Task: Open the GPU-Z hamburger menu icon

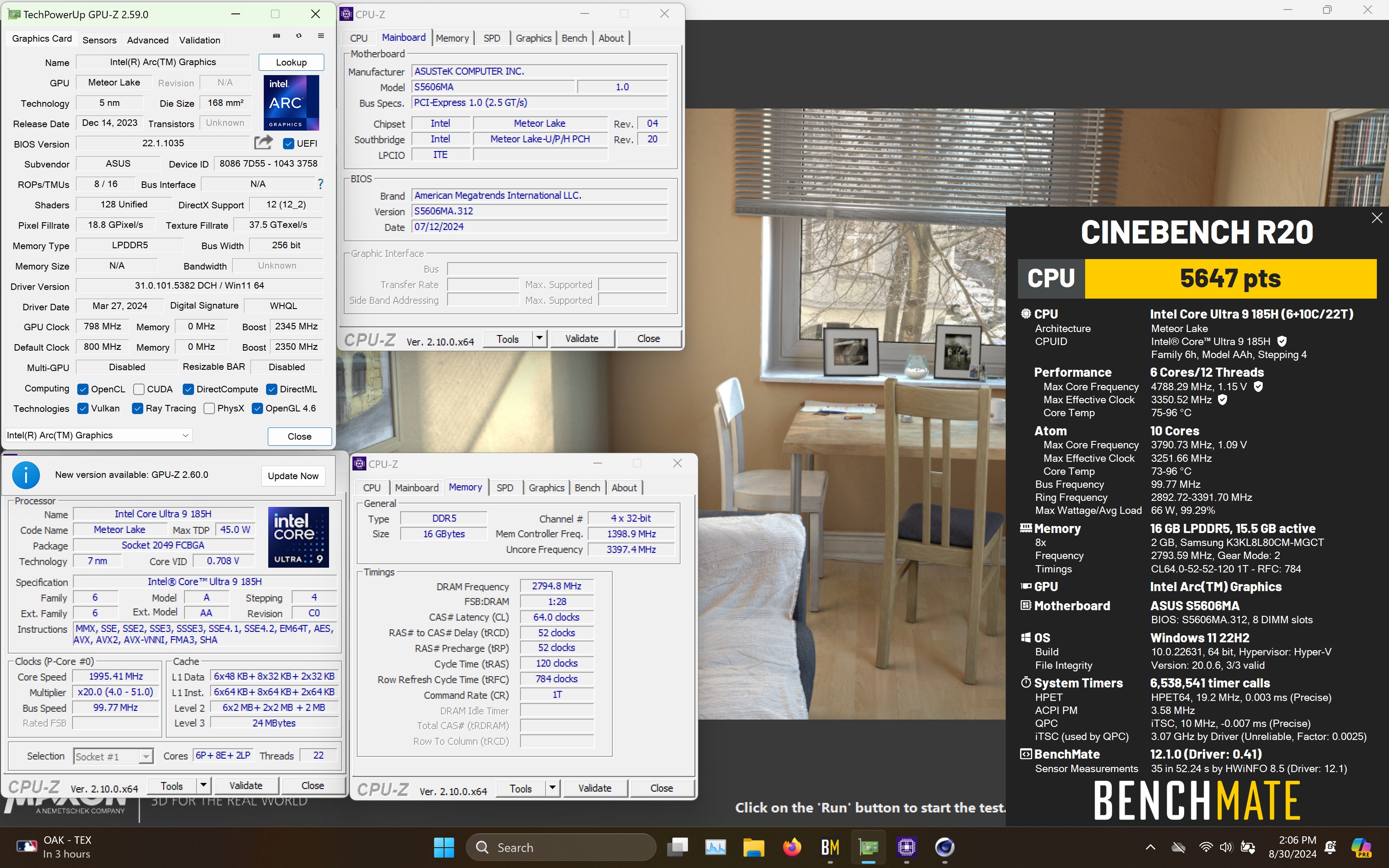Action: tap(321, 36)
